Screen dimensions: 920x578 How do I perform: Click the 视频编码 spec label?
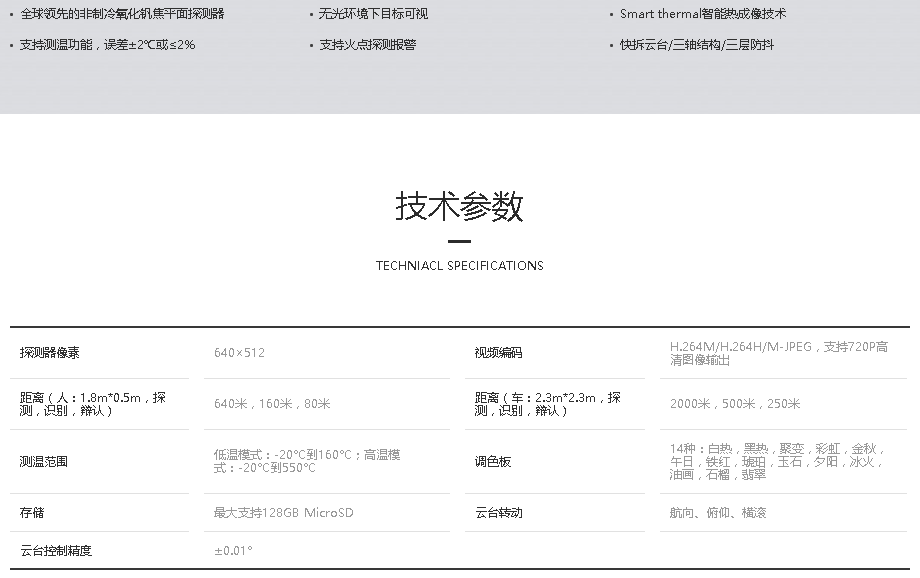pos(498,353)
